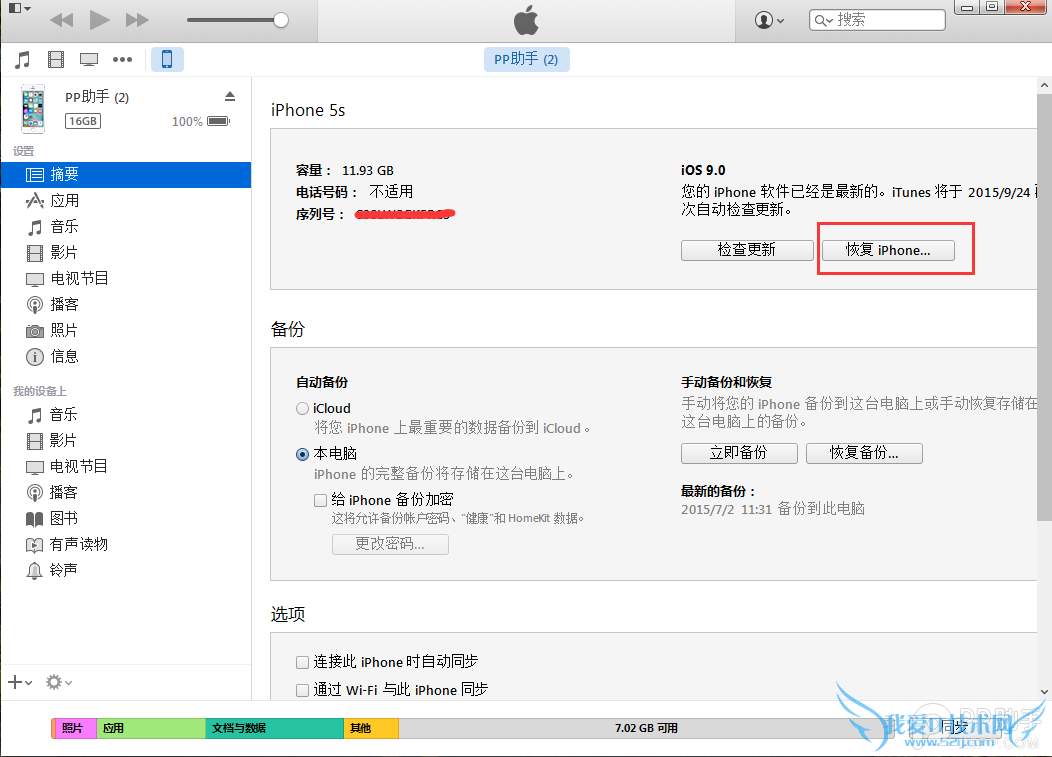Viewport: 1052px width, 757px height.
Task: Click 恢复 iPhone... button
Action: 888,250
